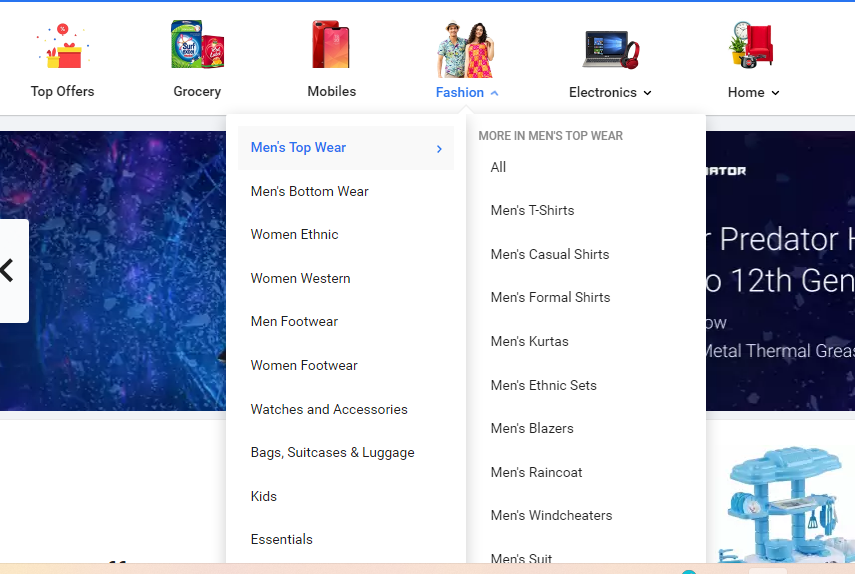855x574 pixels.
Task: Click the Fashion couple image icon
Action: tap(466, 49)
